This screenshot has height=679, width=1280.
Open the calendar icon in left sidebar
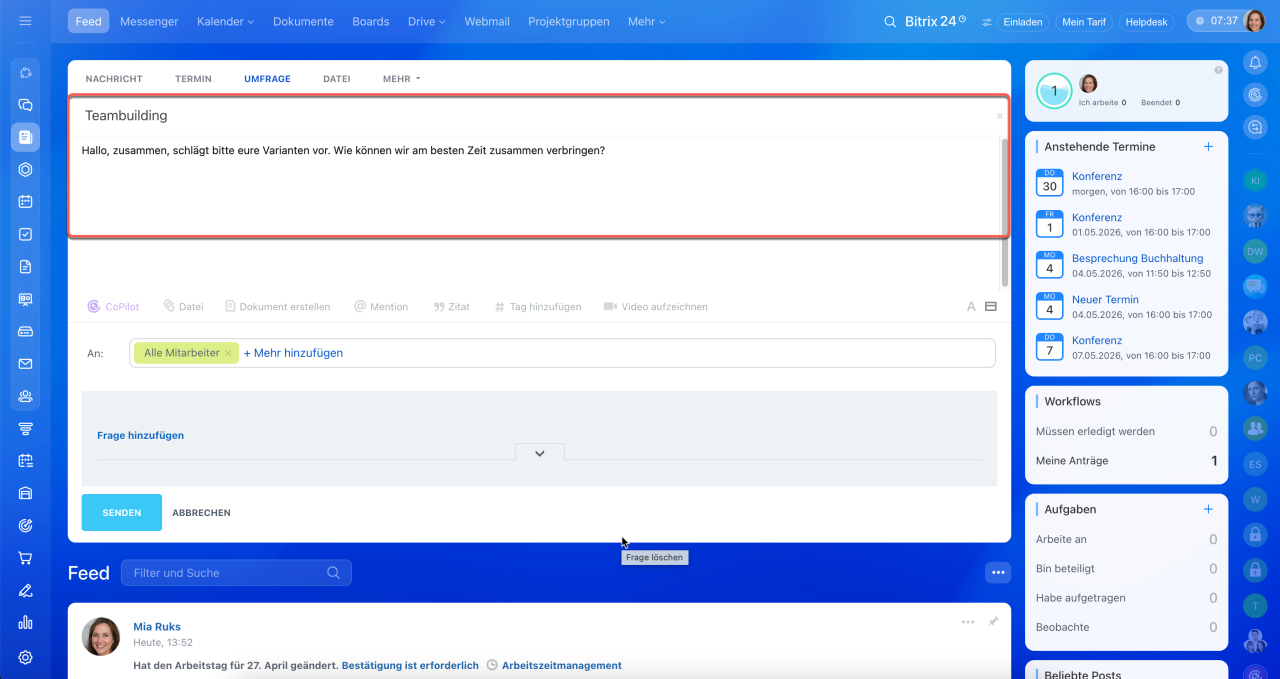[25, 202]
